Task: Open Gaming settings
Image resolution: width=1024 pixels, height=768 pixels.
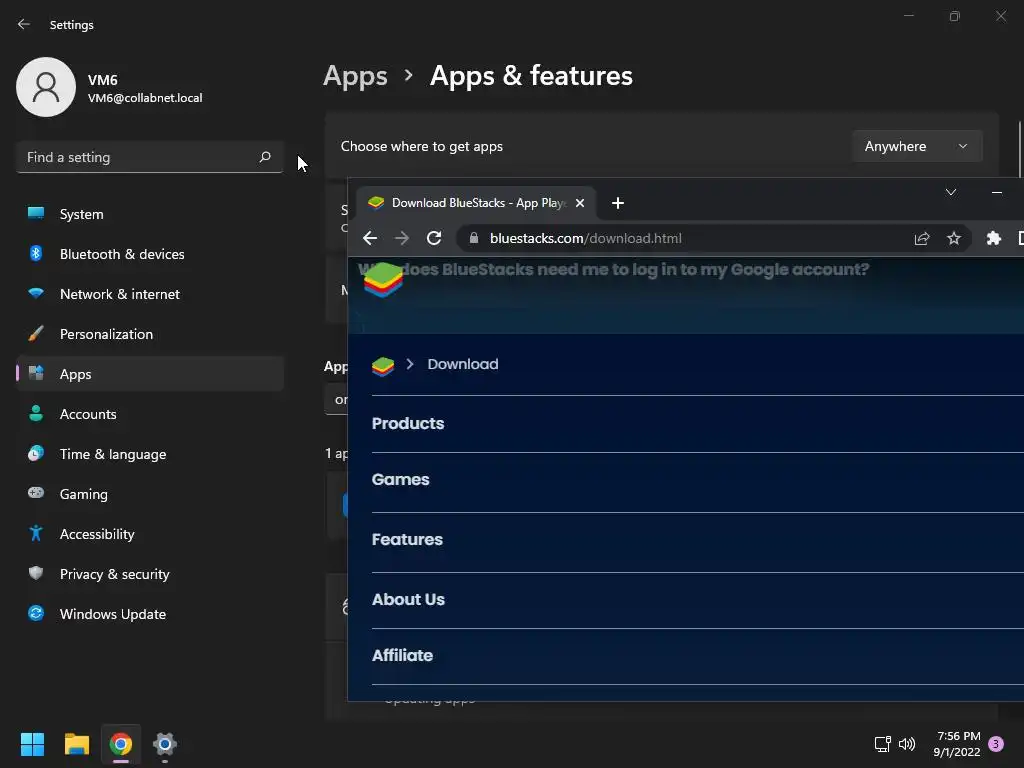Action: [x=150, y=494]
